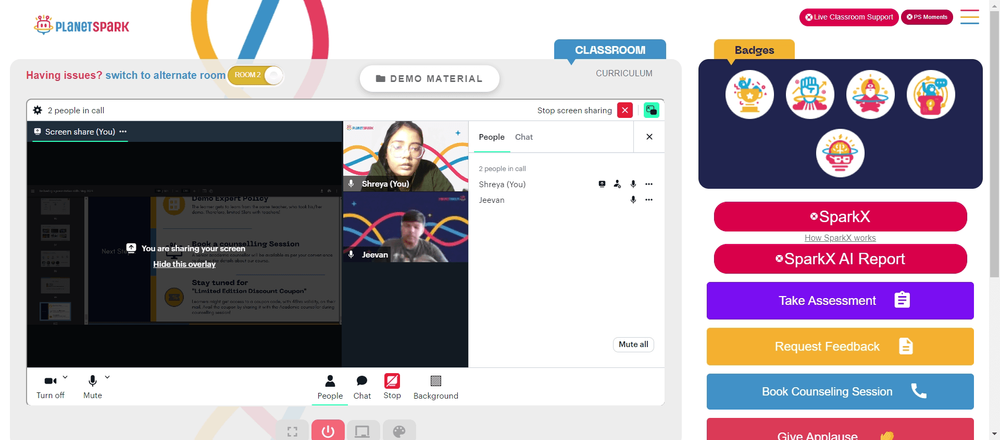Click the red stop screen sharing X

point(625,110)
